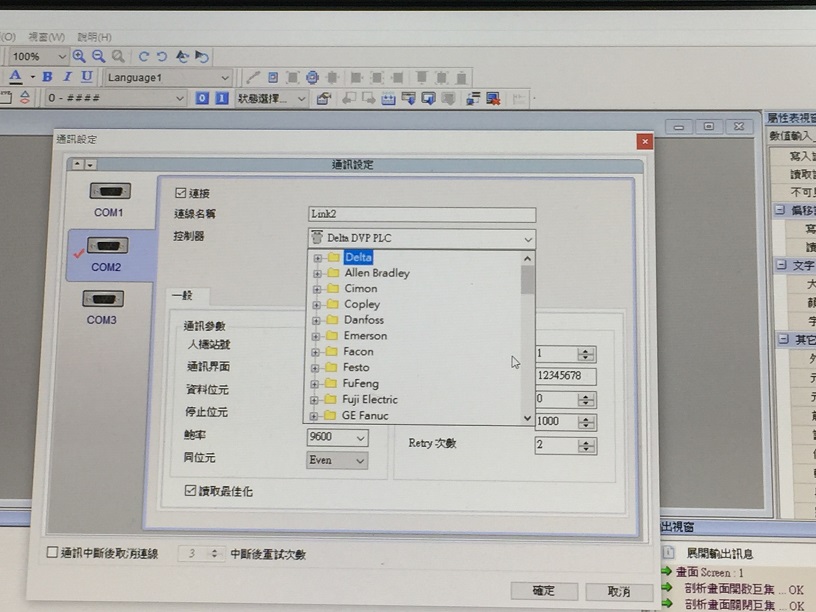Screen dimensions: 816x612
Task: Click the 取消 button
Action: [619, 592]
